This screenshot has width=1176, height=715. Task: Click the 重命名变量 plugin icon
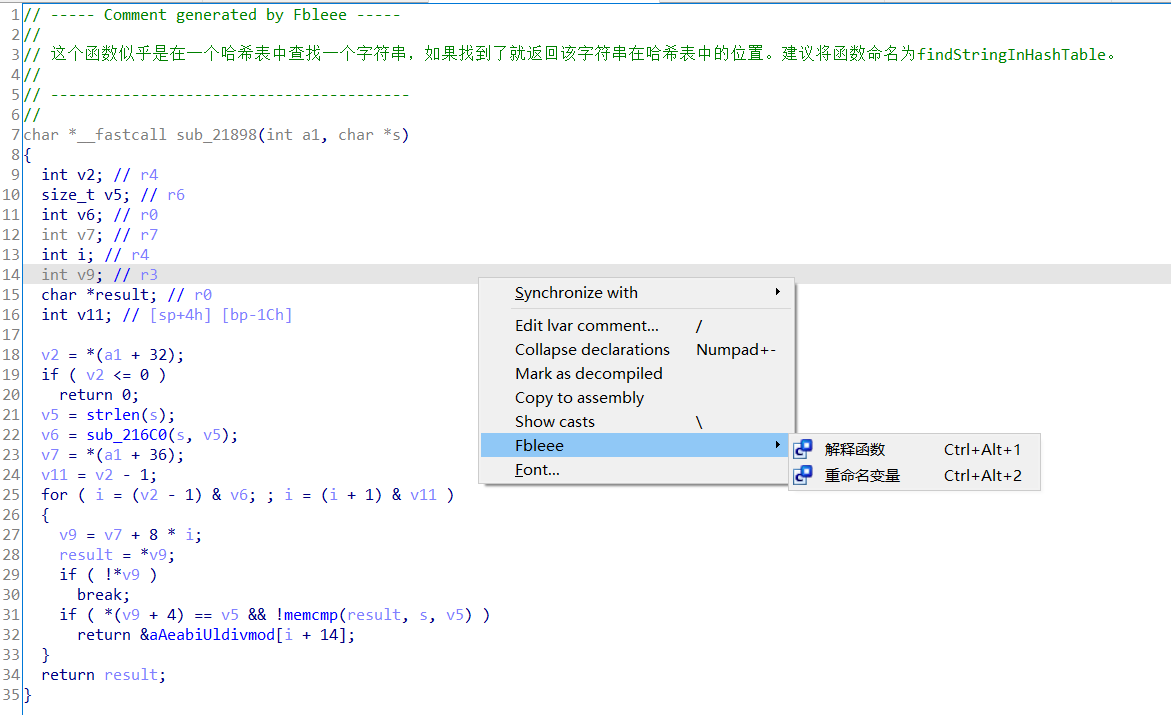click(x=805, y=475)
